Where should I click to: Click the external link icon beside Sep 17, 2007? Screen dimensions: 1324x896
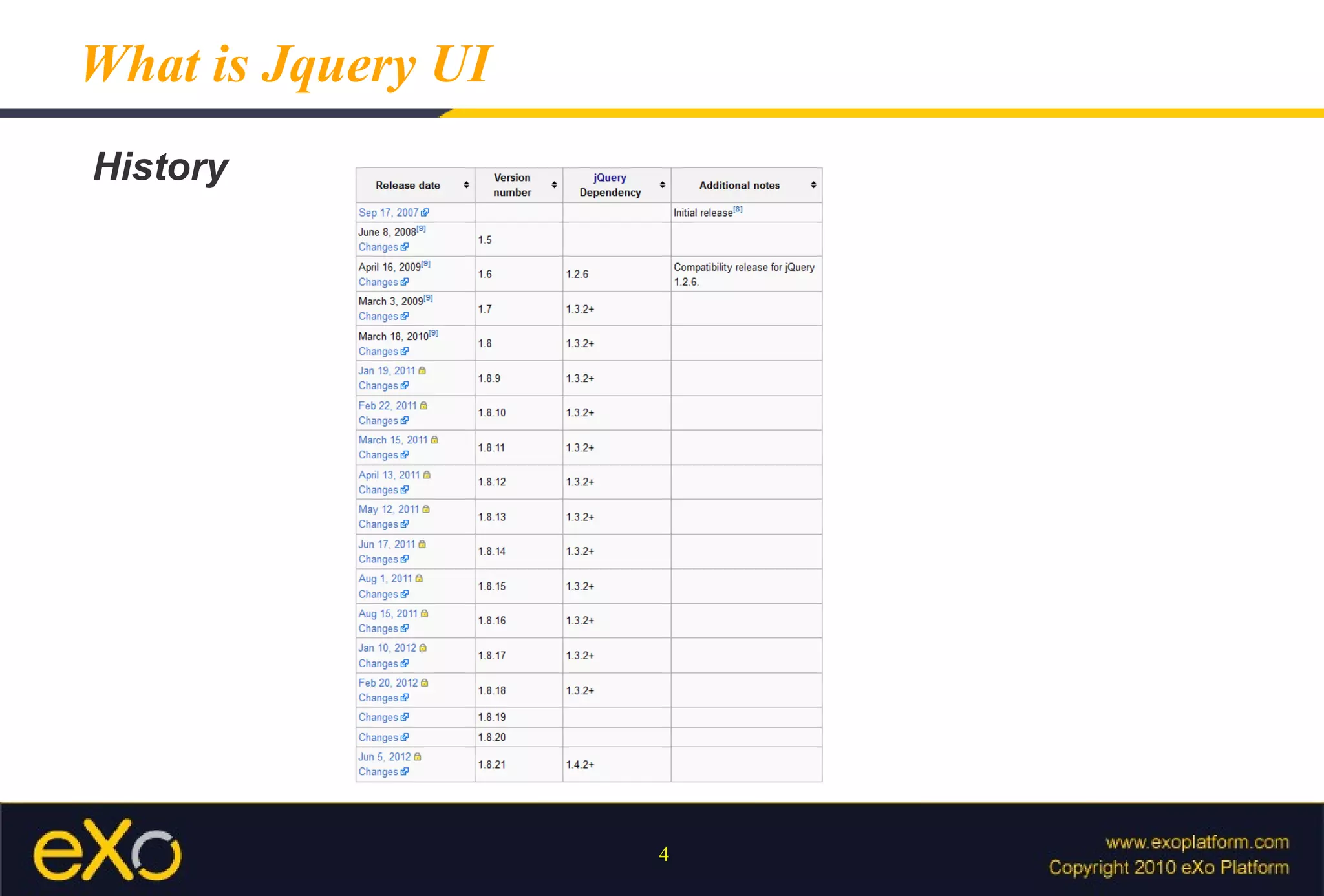click(x=425, y=213)
